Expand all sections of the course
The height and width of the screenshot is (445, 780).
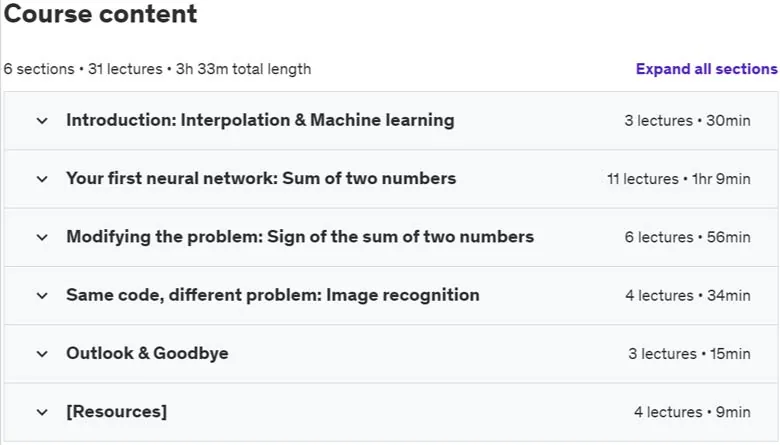click(x=706, y=69)
